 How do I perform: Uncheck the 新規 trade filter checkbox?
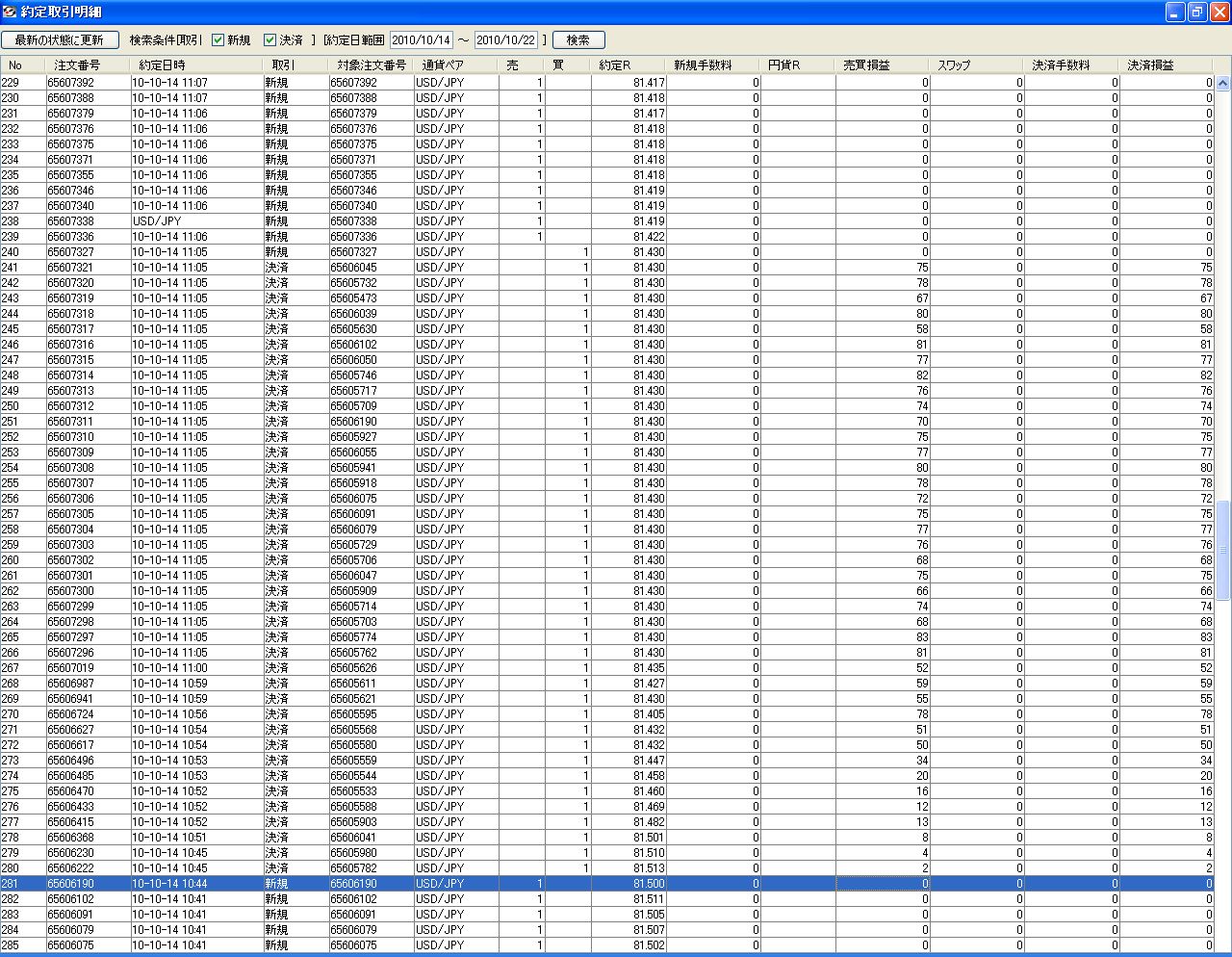(x=218, y=40)
